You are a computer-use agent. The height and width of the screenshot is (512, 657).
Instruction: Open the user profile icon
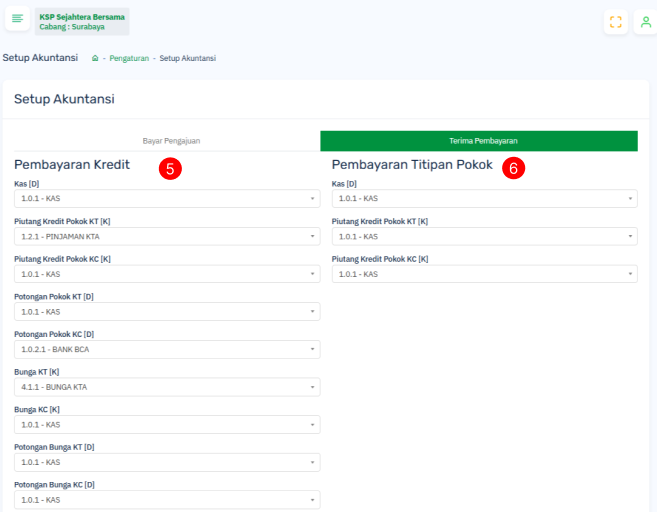pyautogui.click(x=646, y=22)
